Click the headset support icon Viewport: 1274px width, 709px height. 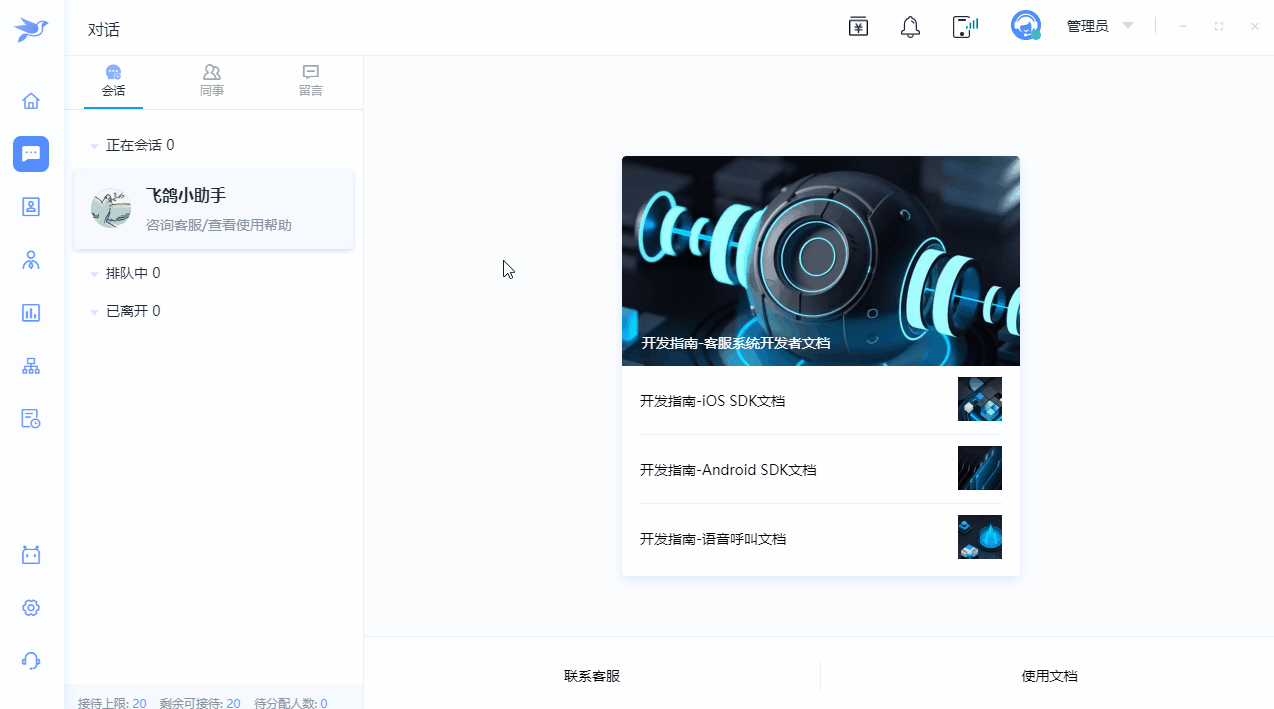31,661
